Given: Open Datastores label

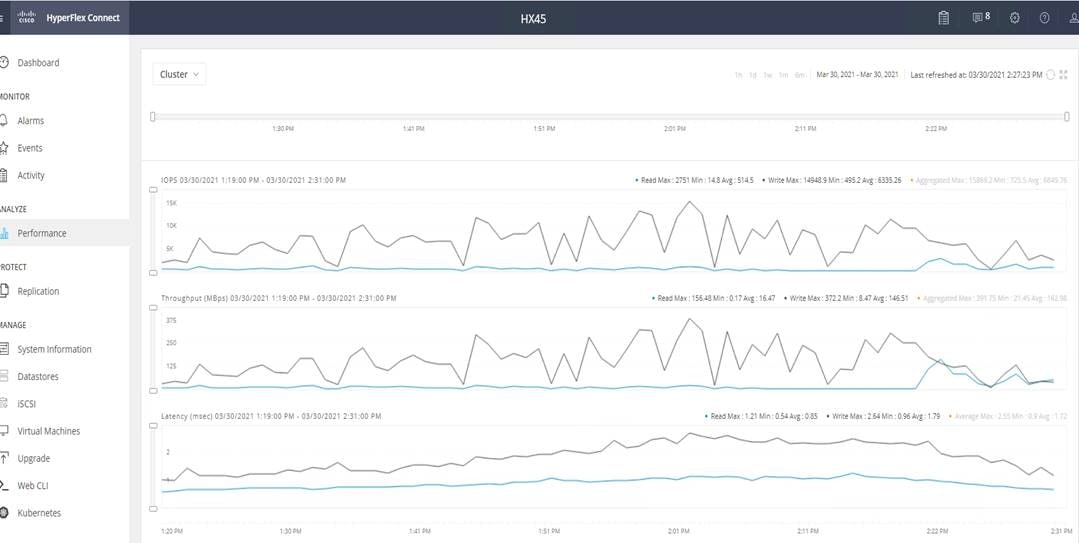Looking at the screenshot, I should coord(38,376).
